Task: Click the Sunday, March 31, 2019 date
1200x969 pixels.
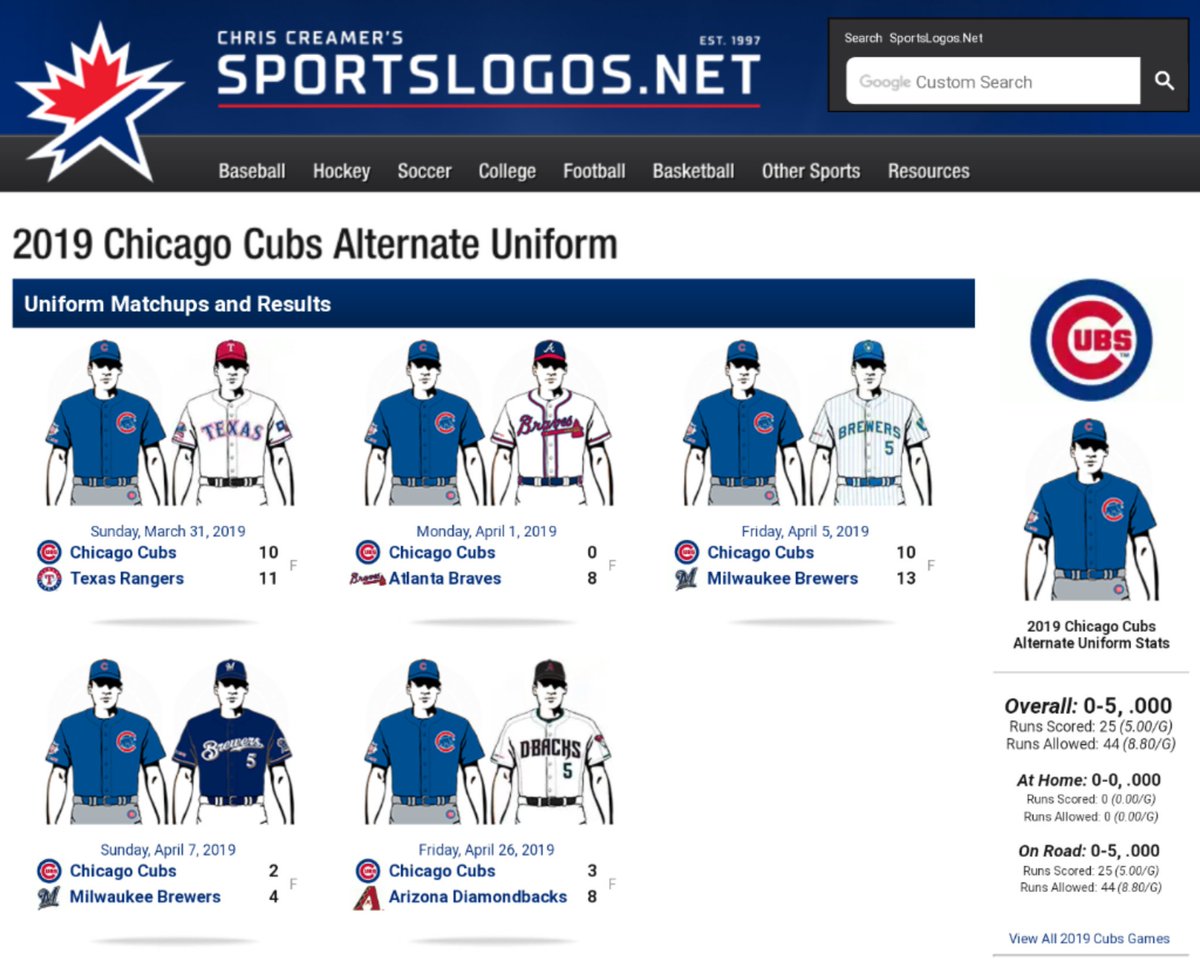Action: [x=168, y=531]
